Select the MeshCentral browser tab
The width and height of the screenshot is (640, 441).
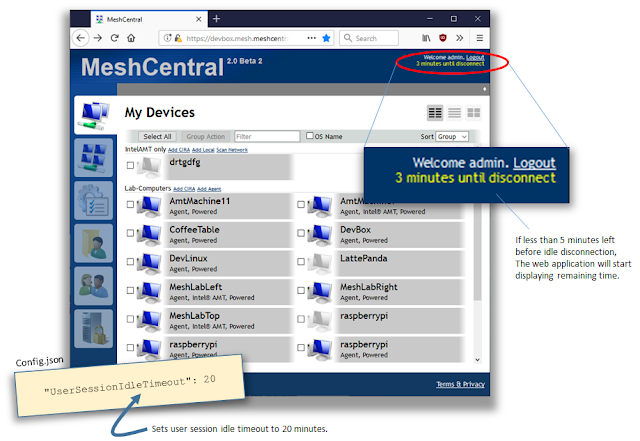(x=149, y=19)
